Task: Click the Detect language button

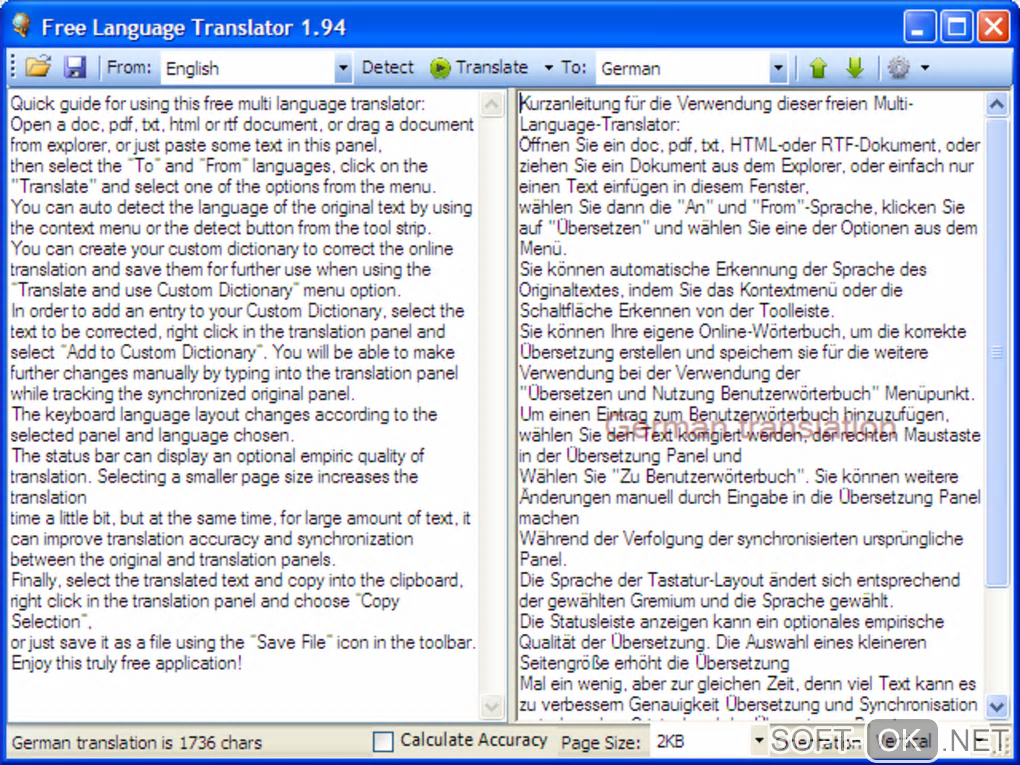Action: click(387, 67)
